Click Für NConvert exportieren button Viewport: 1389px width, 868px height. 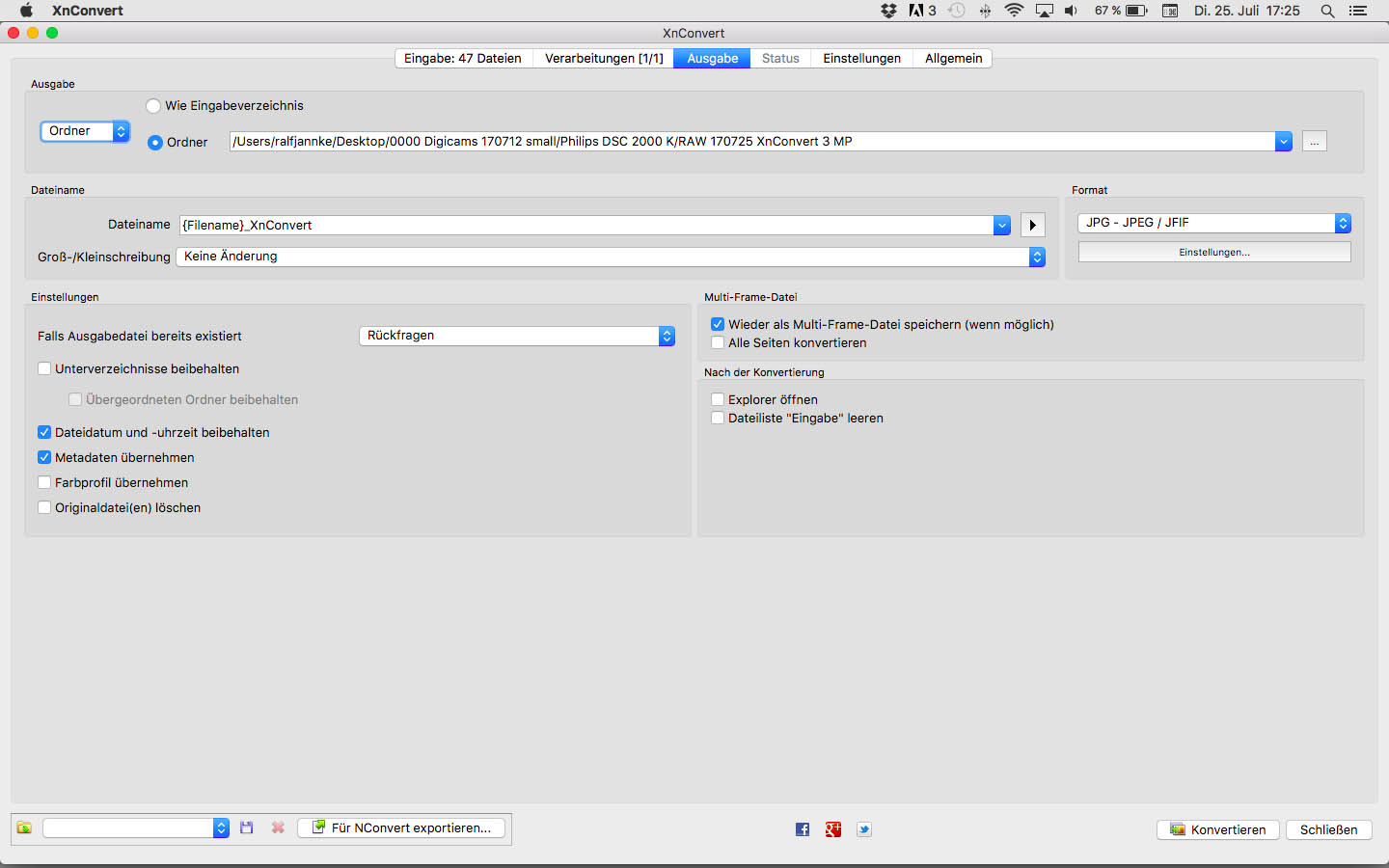tap(402, 828)
